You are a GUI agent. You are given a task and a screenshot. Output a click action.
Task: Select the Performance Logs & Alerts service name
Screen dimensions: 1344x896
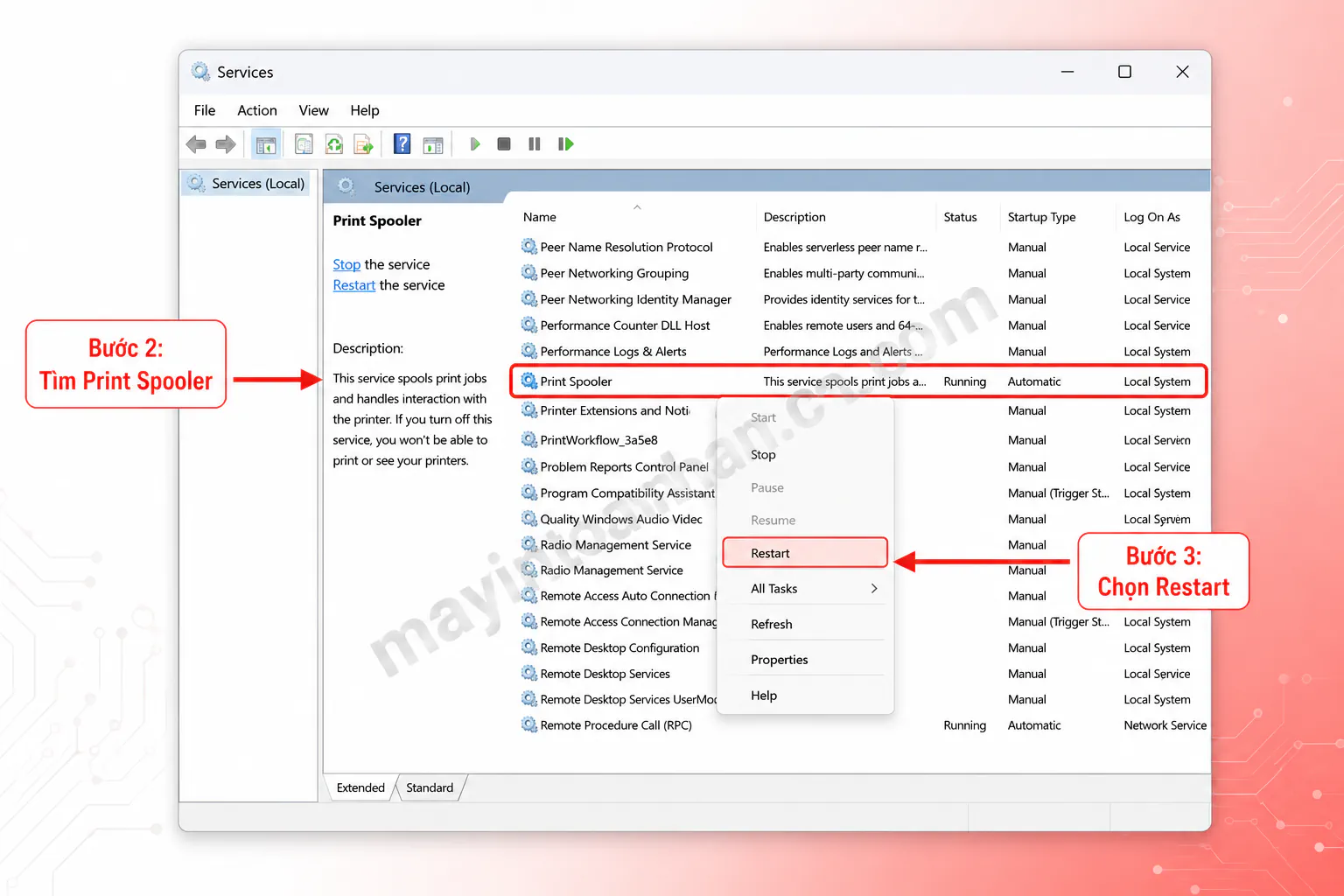pyautogui.click(x=613, y=352)
